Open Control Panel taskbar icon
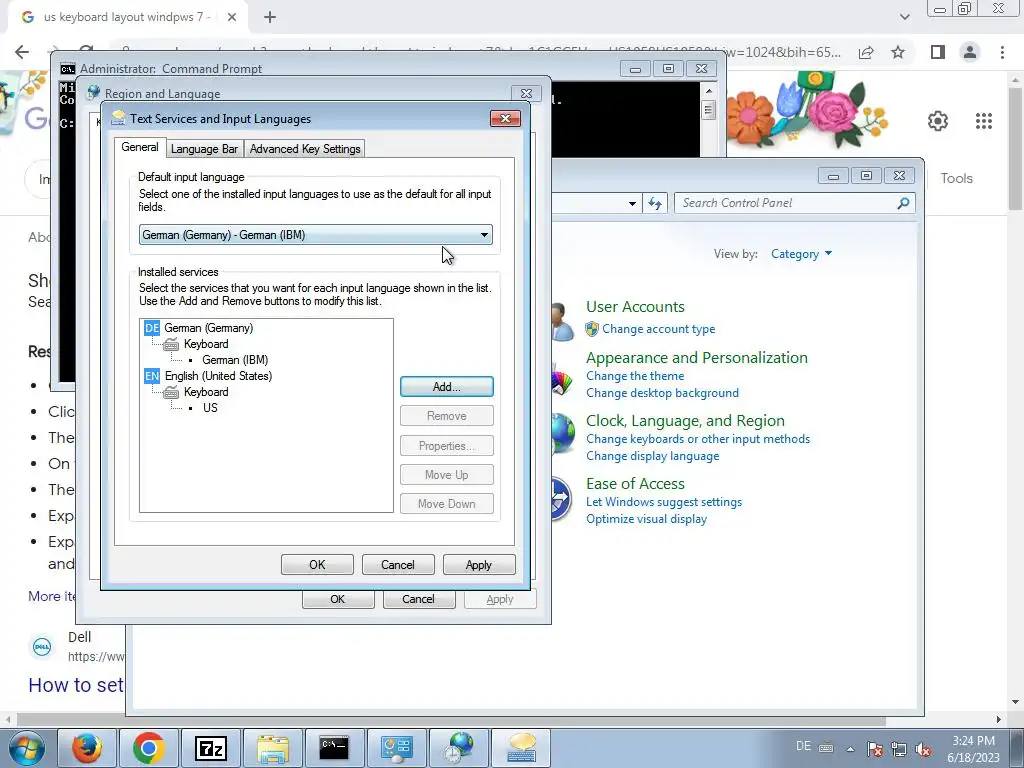 coord(396,748)
